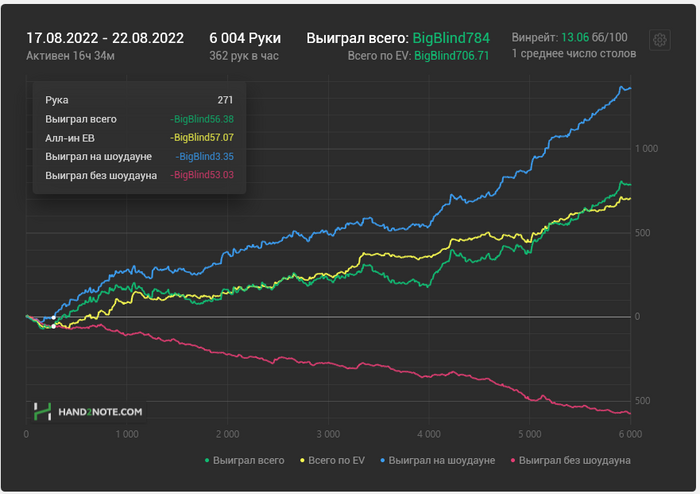Viewport: 700px width, 494px height.
Task: Toggle the 'Выиграл всего' legend series
Action: tap(244, 460)
